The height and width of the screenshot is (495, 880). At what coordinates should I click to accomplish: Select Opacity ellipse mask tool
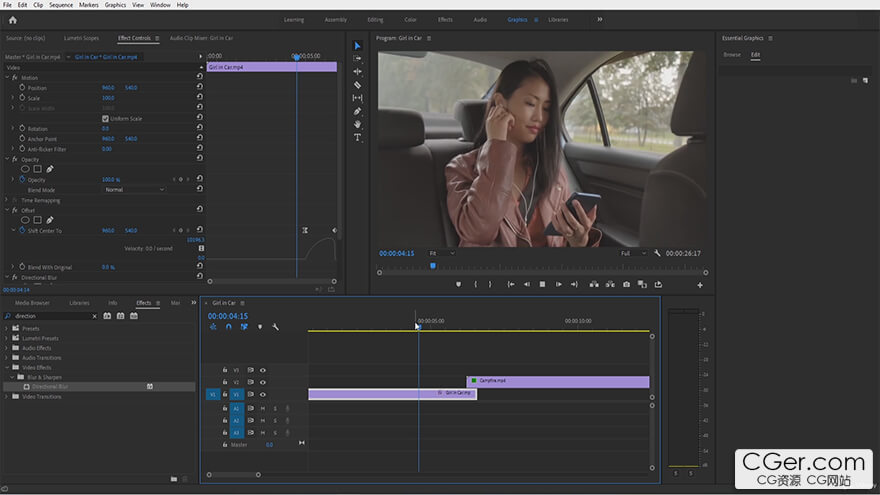pyautogui.click(x=25, y=169)
